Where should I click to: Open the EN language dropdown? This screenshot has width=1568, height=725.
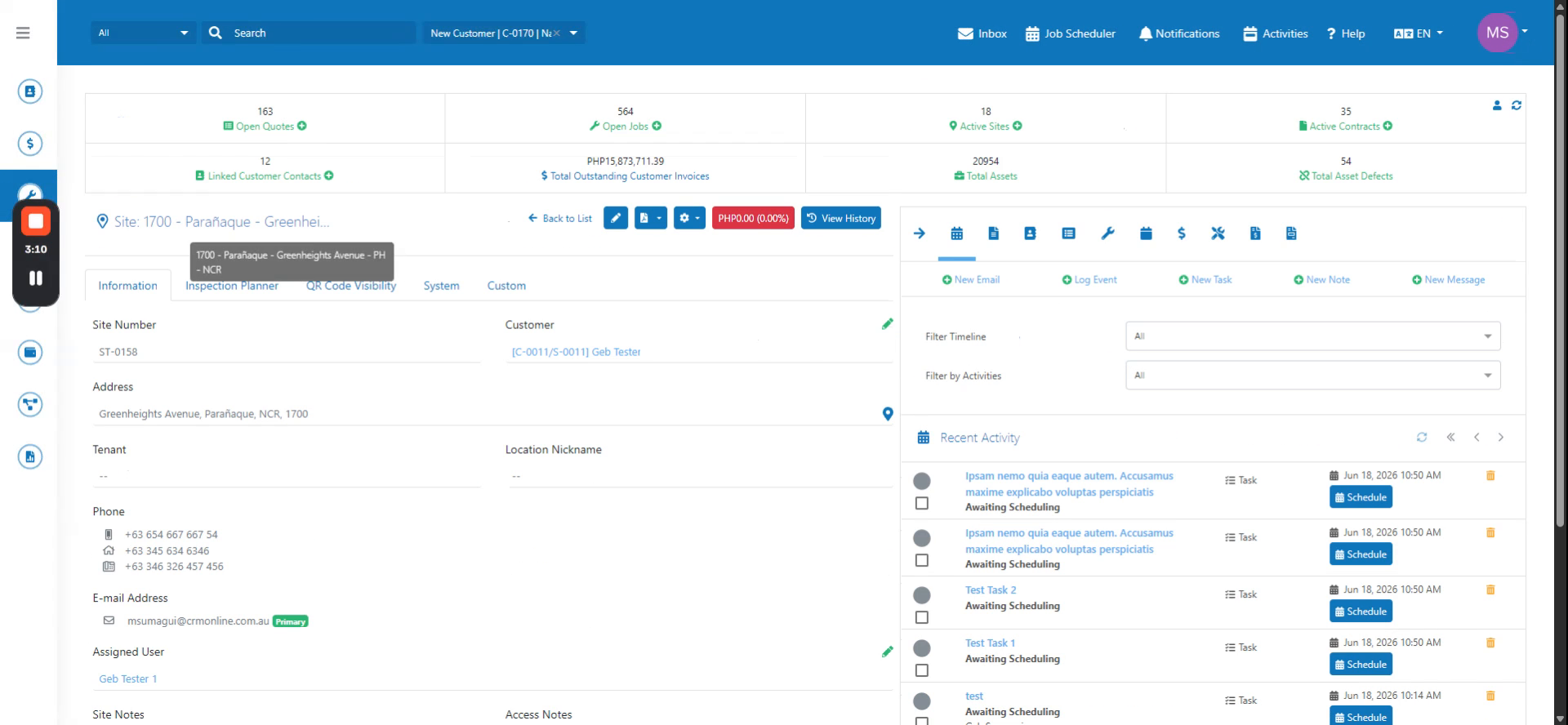point(1419,33)
